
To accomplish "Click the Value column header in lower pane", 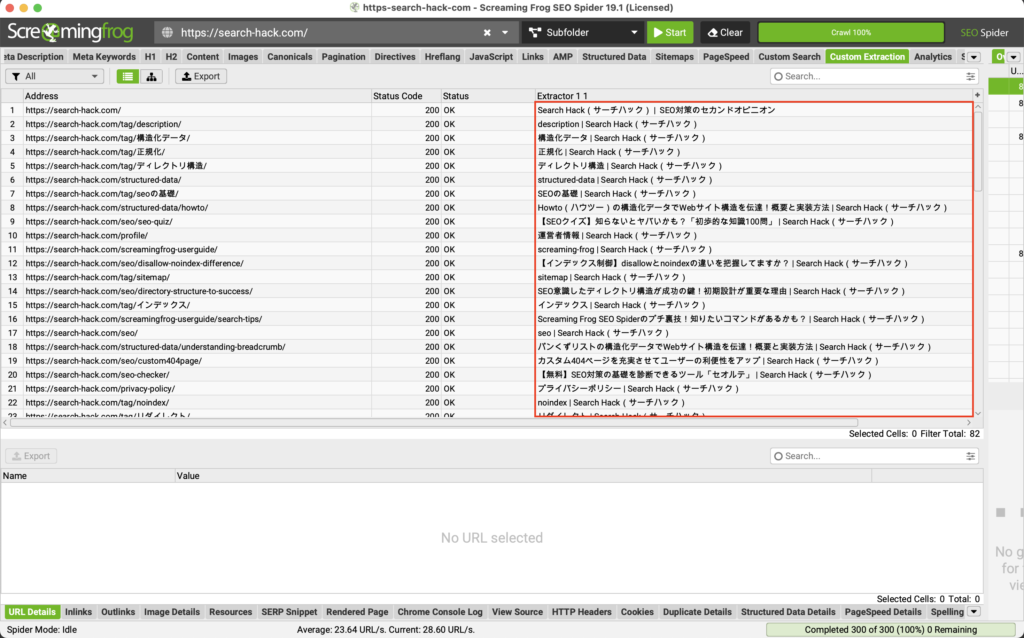I will click(523, 476).
